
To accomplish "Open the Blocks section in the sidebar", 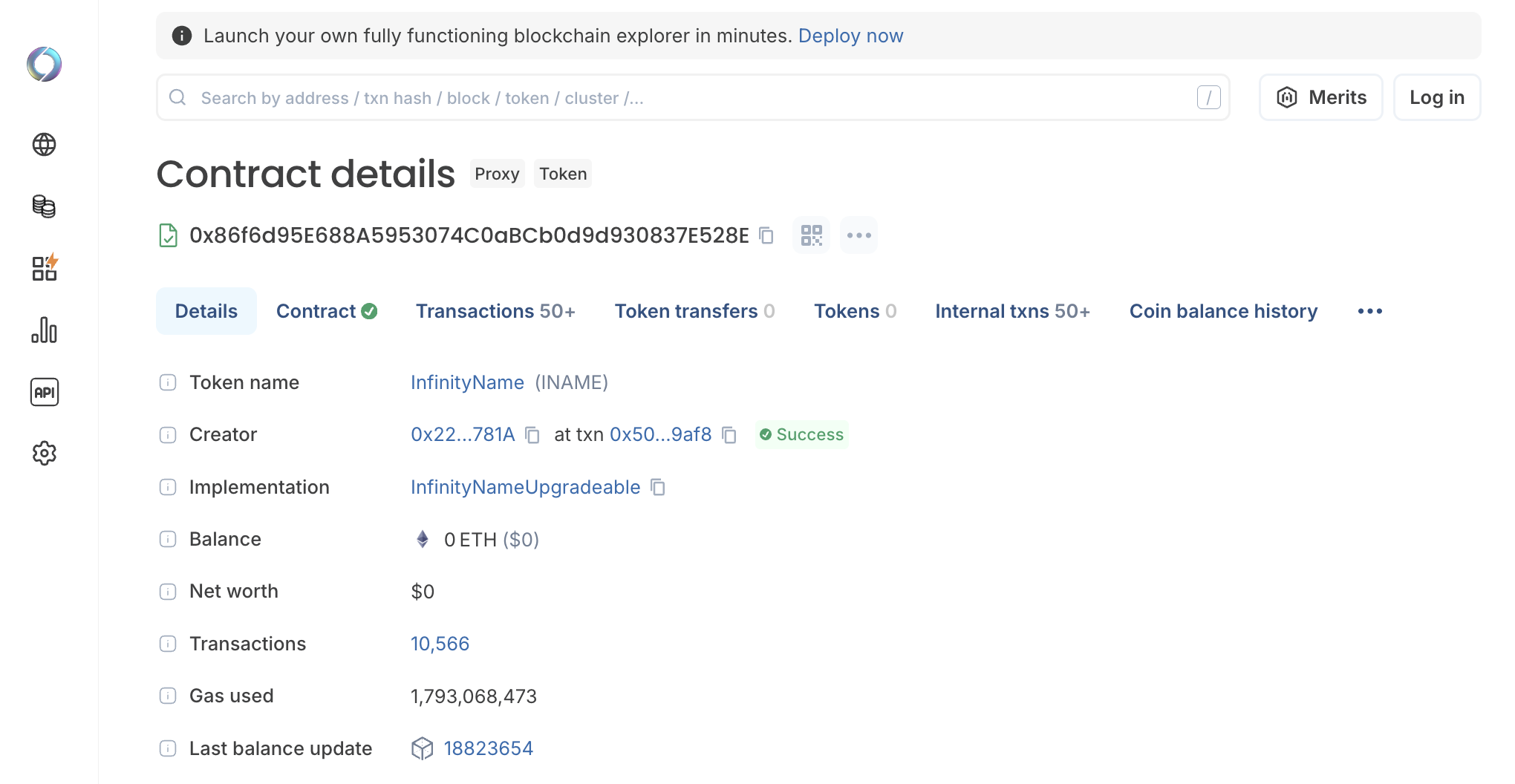I will [x=44, y=269].
